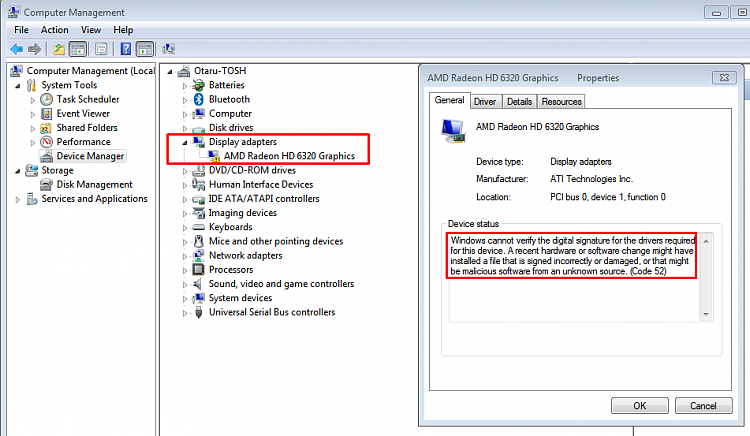Select the General tab
Screen dimensions: 750x436
point(449,100)
